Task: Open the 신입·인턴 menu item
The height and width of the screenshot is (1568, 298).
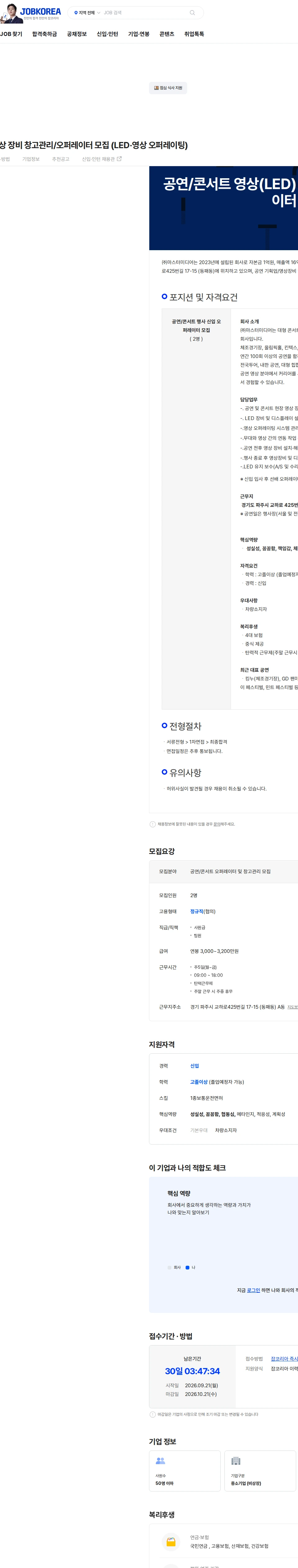Action: click(107, 34)
